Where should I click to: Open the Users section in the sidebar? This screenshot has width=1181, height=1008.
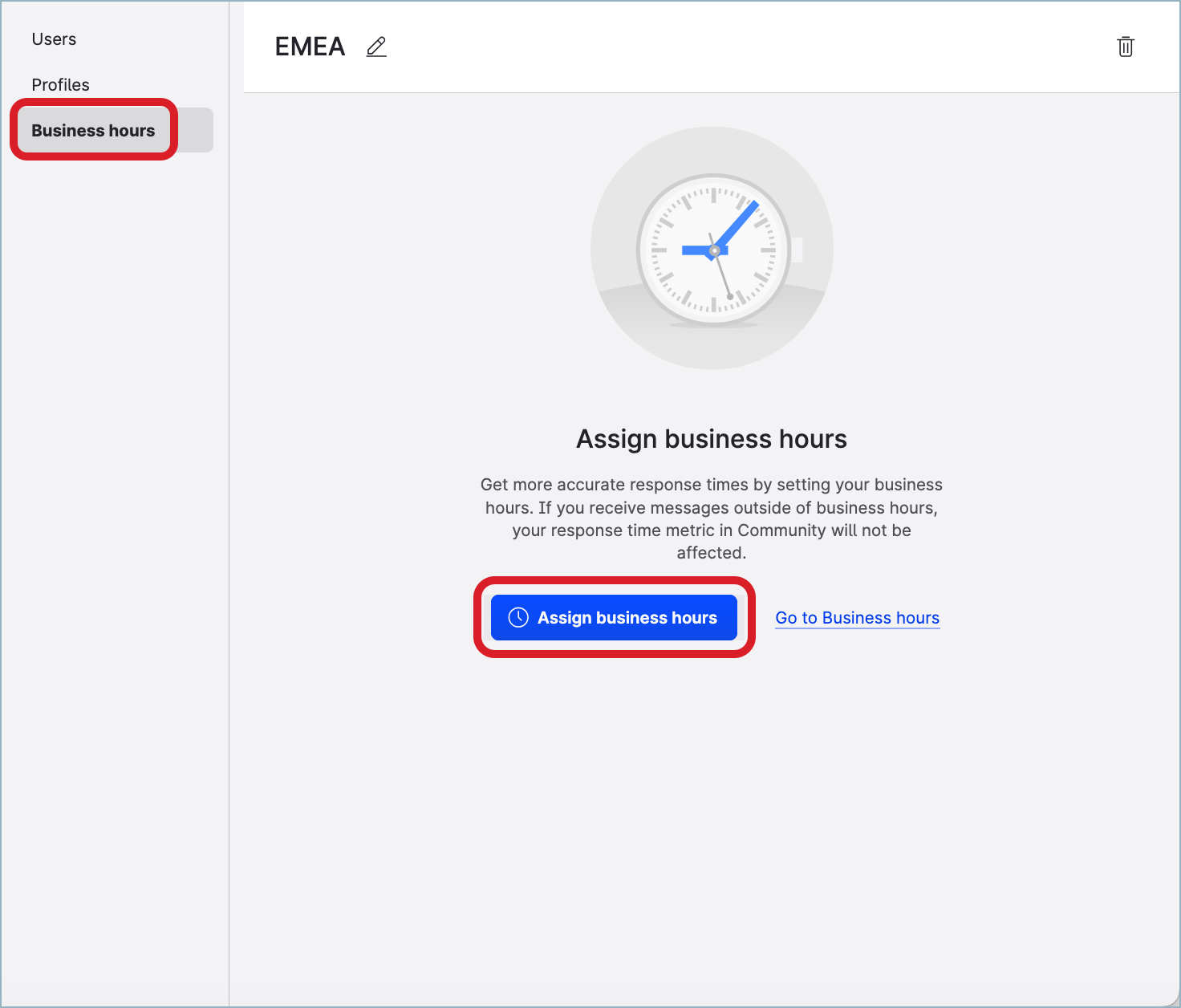(54, 39)
